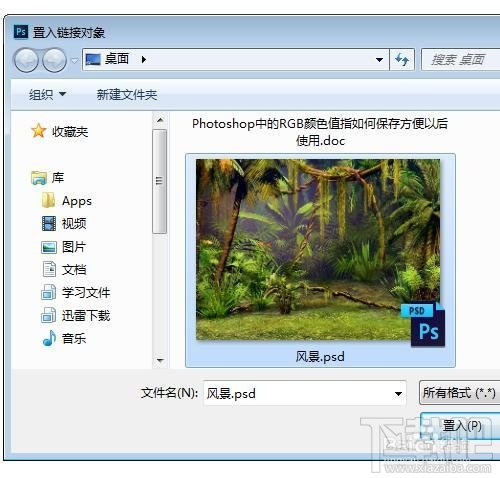Click the 视频 film icon
This screenshot has width=500, height=478.
[x=49, y=223]
